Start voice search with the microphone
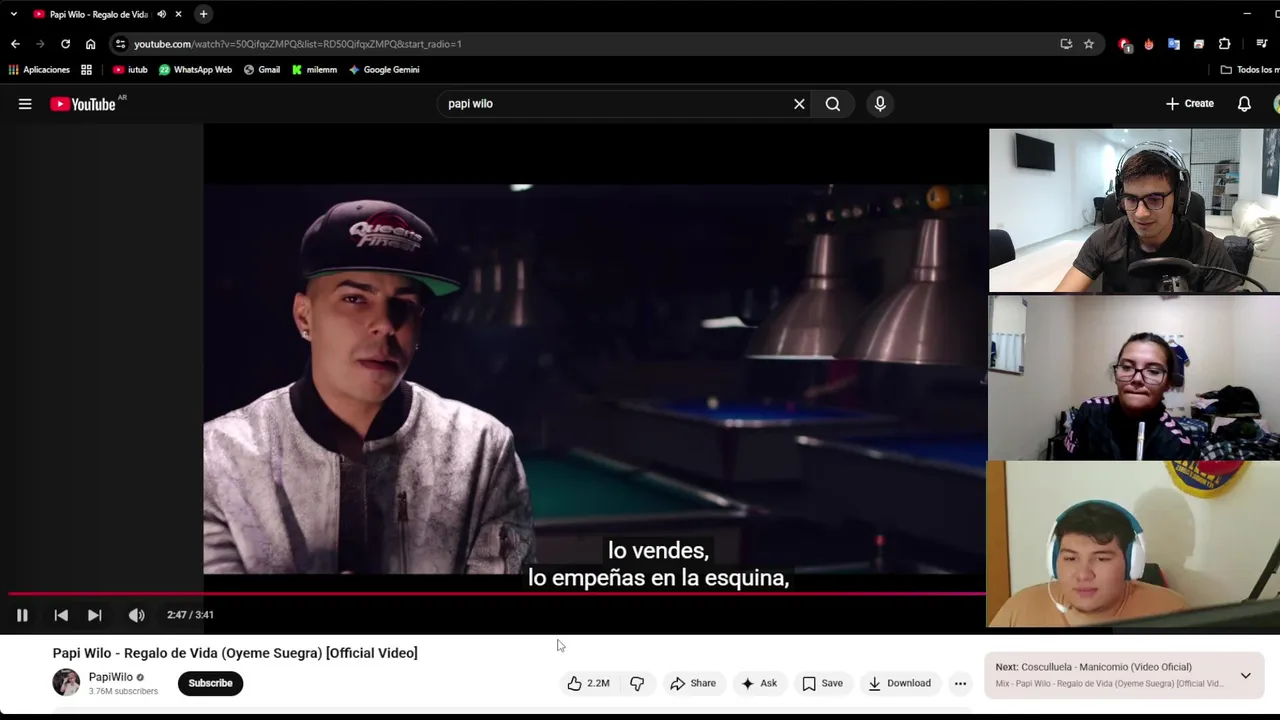Viewport: 1280px width, 720px height. (880, 104)
